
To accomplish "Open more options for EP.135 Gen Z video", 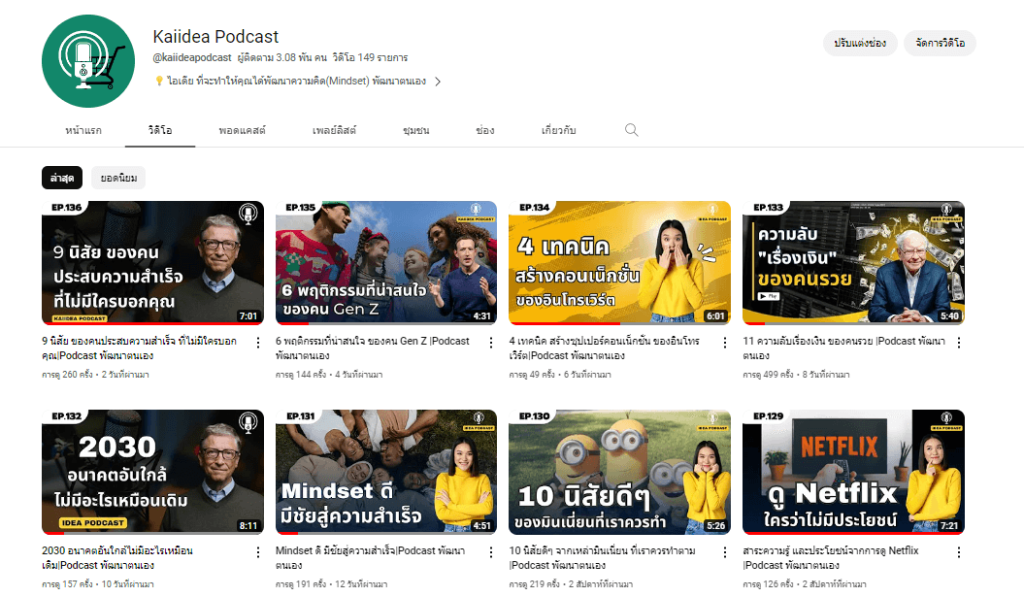I will point(491,342).
